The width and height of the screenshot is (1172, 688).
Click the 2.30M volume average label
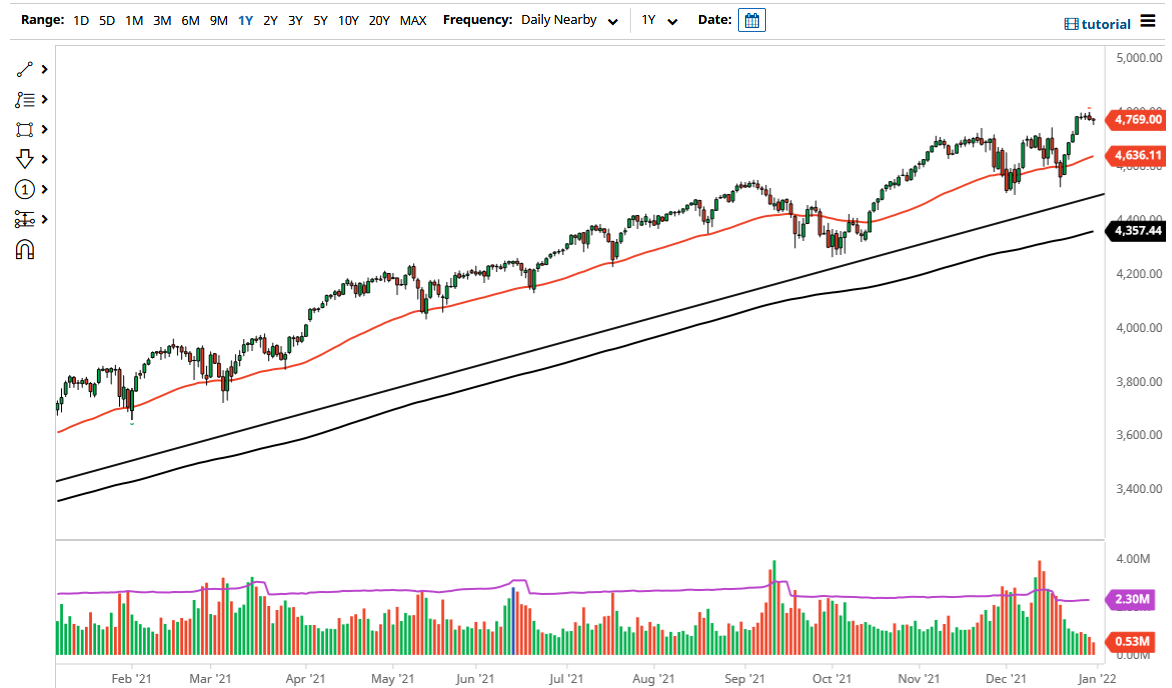1135,600
